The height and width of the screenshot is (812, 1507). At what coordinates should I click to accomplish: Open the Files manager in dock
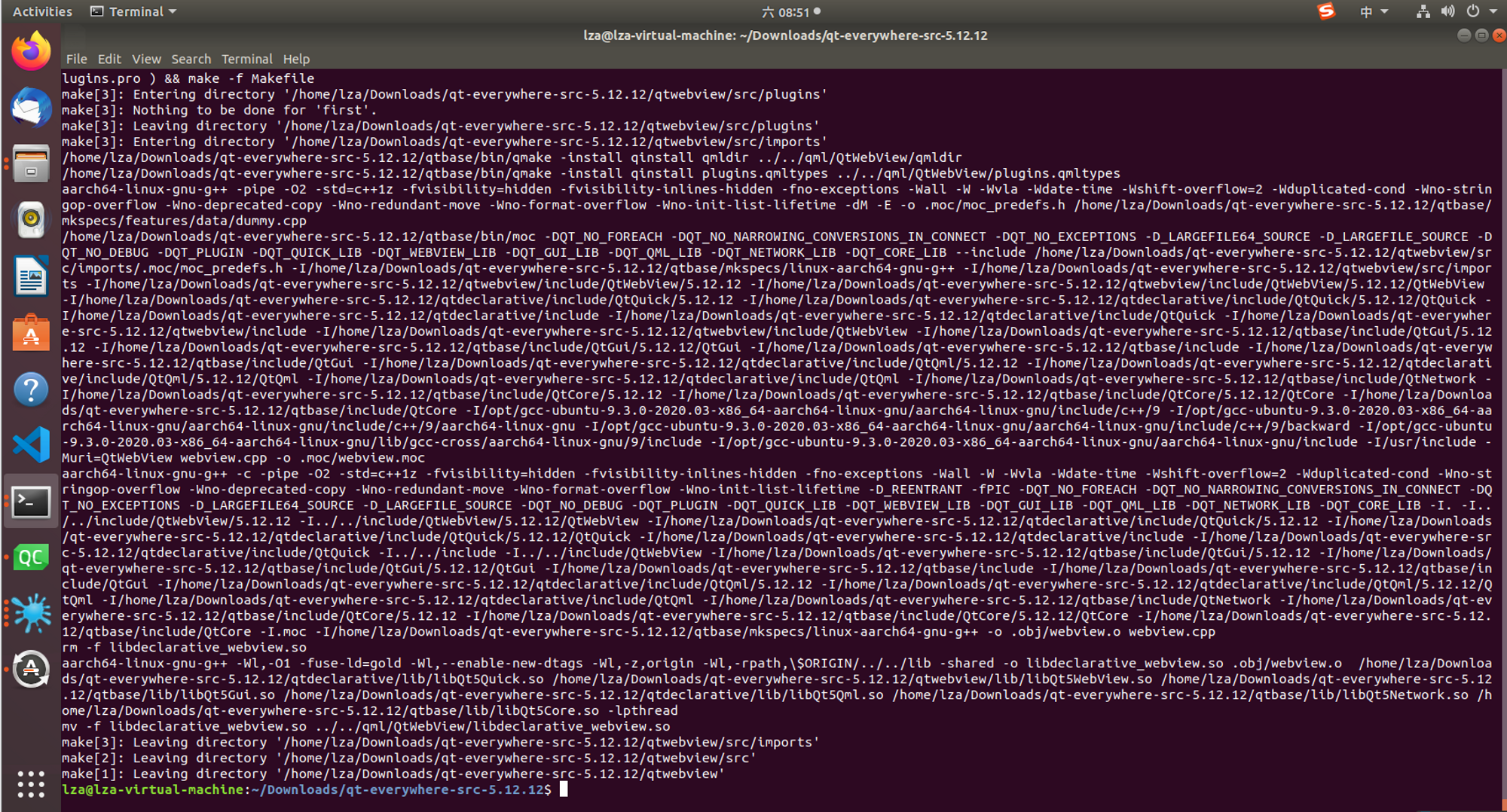point(31,164)
